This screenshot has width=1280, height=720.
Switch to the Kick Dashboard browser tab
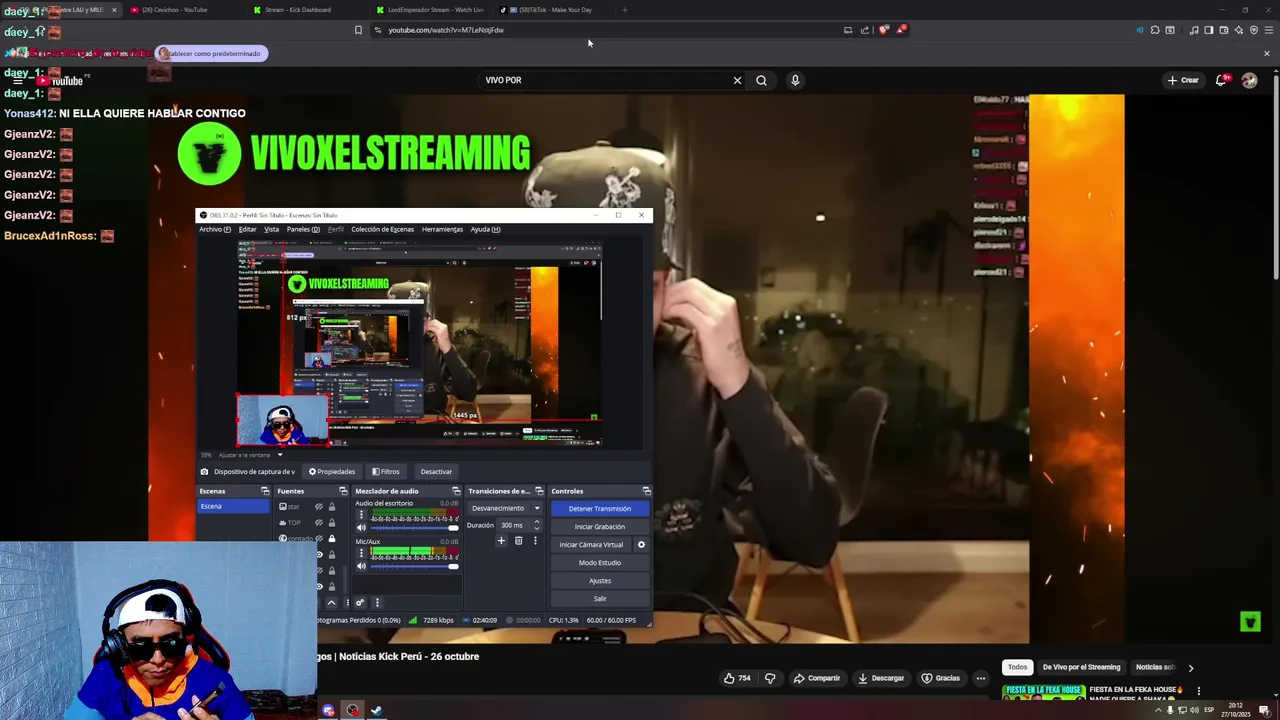[297, 10]
